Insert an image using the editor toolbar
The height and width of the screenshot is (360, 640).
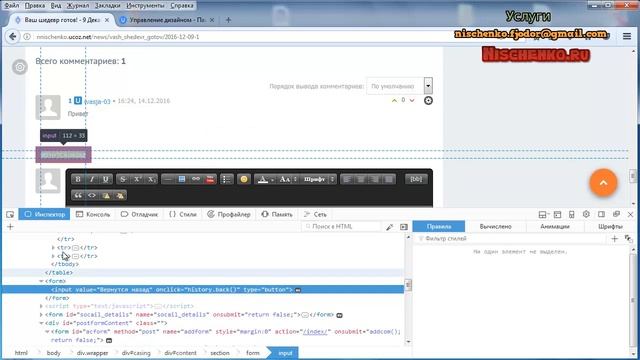coord(182,179)
